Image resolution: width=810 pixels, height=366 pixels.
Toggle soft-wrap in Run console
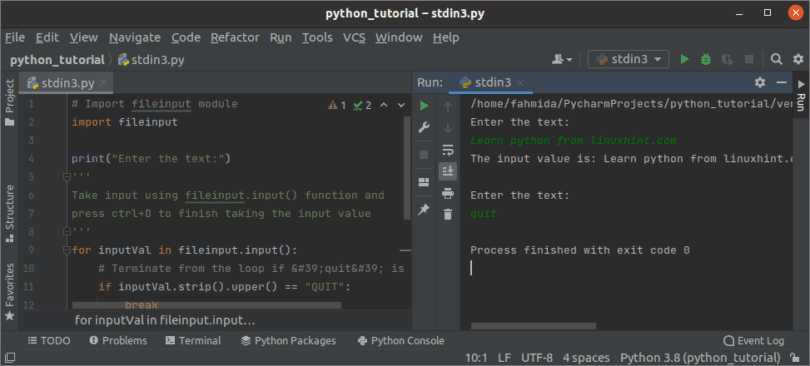[448, 150]
